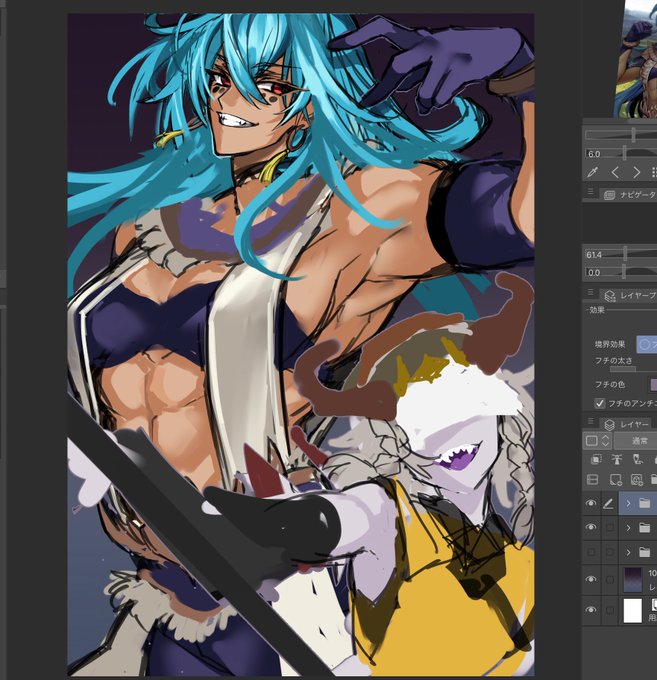Click the palette color square in layer panel
657x680 pixels.
(x=592, y=441)
